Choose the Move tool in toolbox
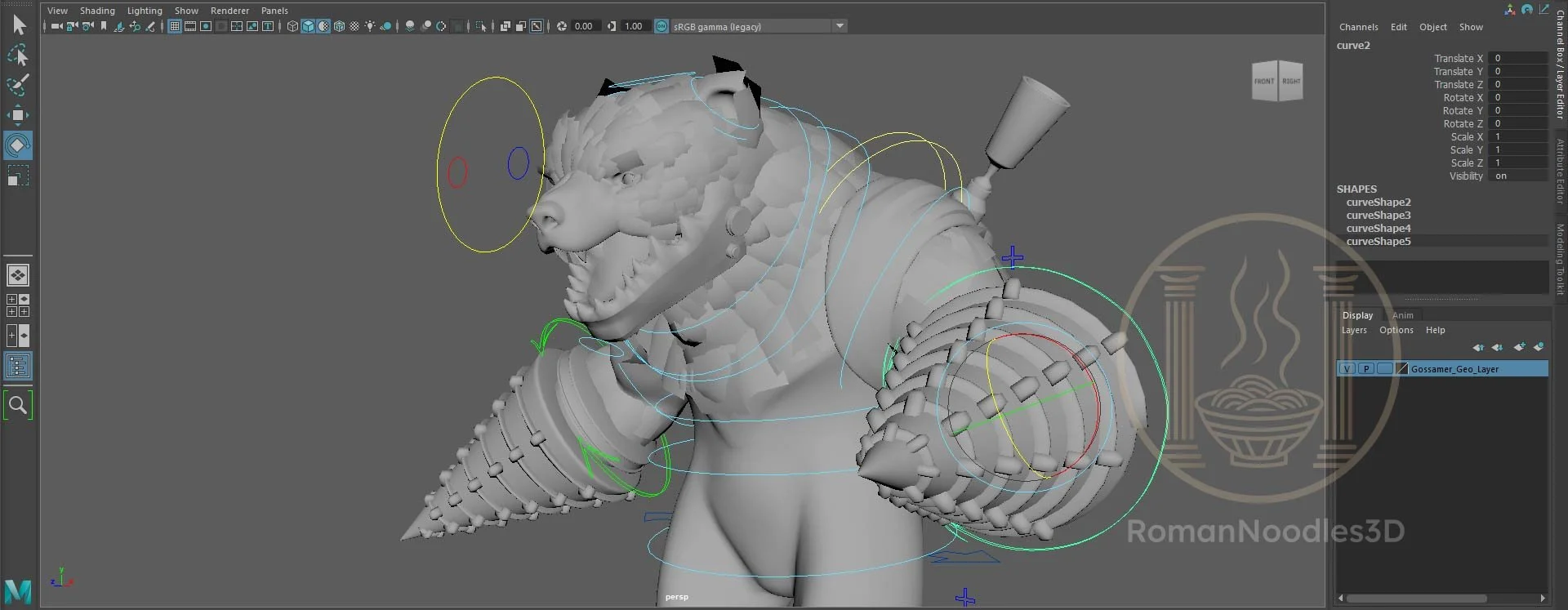 (x=18, y=115)
